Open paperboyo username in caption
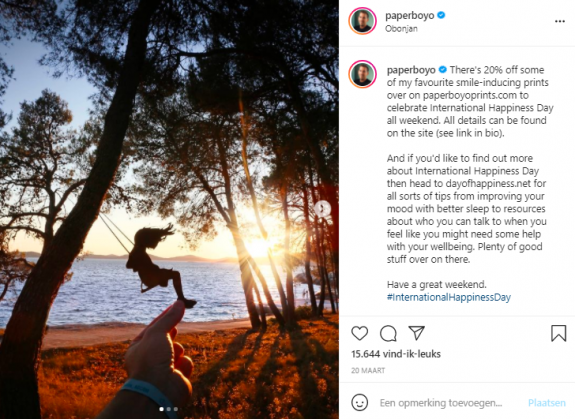Viewport: 575px width, 419px height. (411, 70)
